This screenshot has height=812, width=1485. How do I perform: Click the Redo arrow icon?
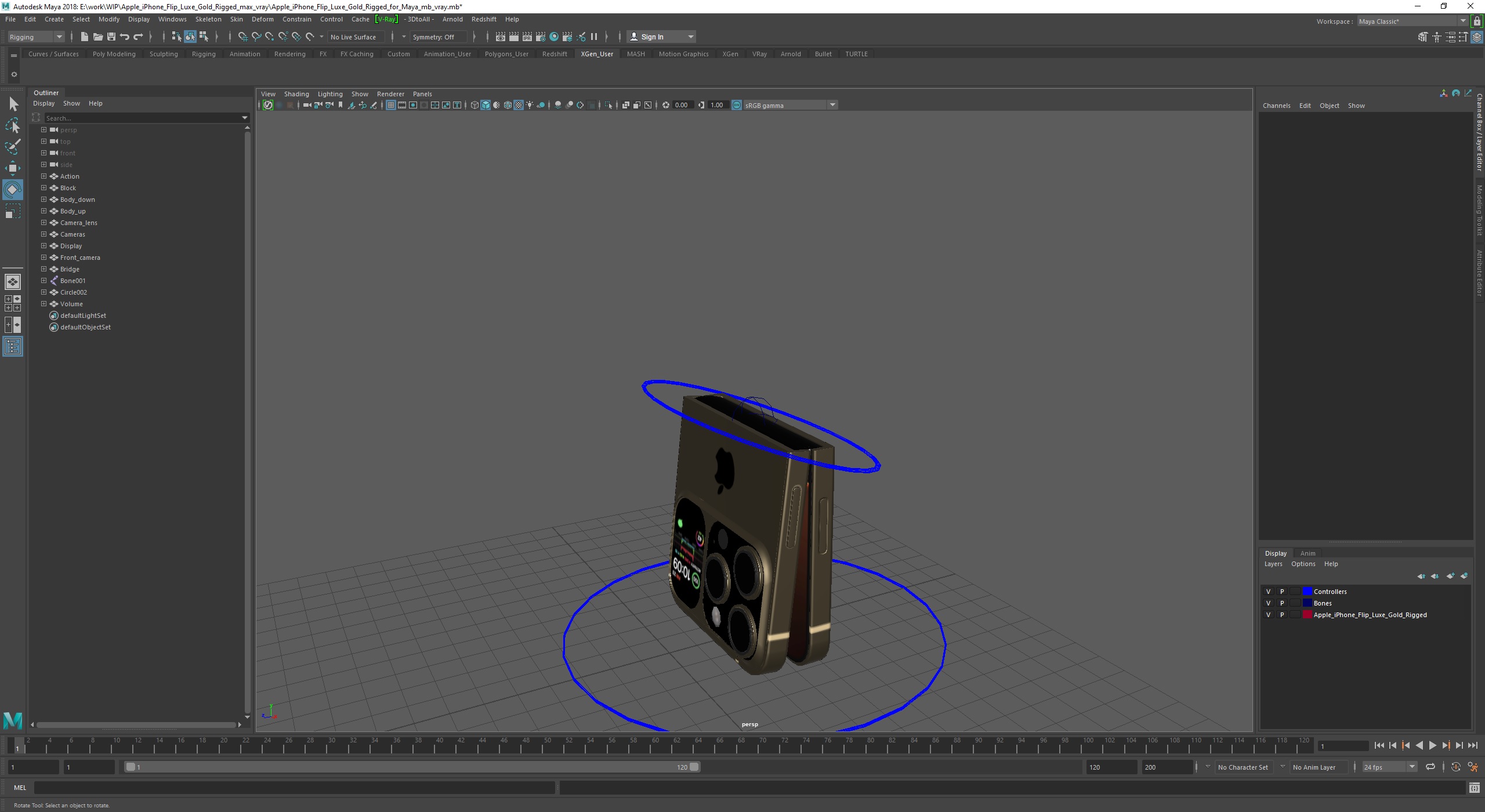138,37
